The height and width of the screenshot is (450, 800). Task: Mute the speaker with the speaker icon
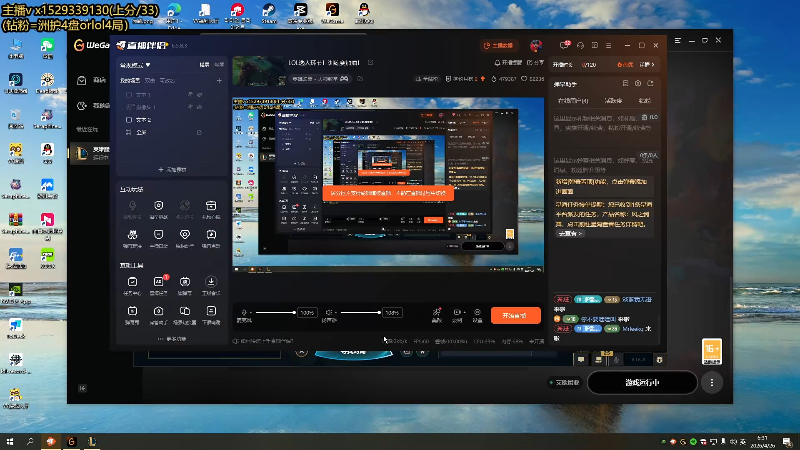329,312
